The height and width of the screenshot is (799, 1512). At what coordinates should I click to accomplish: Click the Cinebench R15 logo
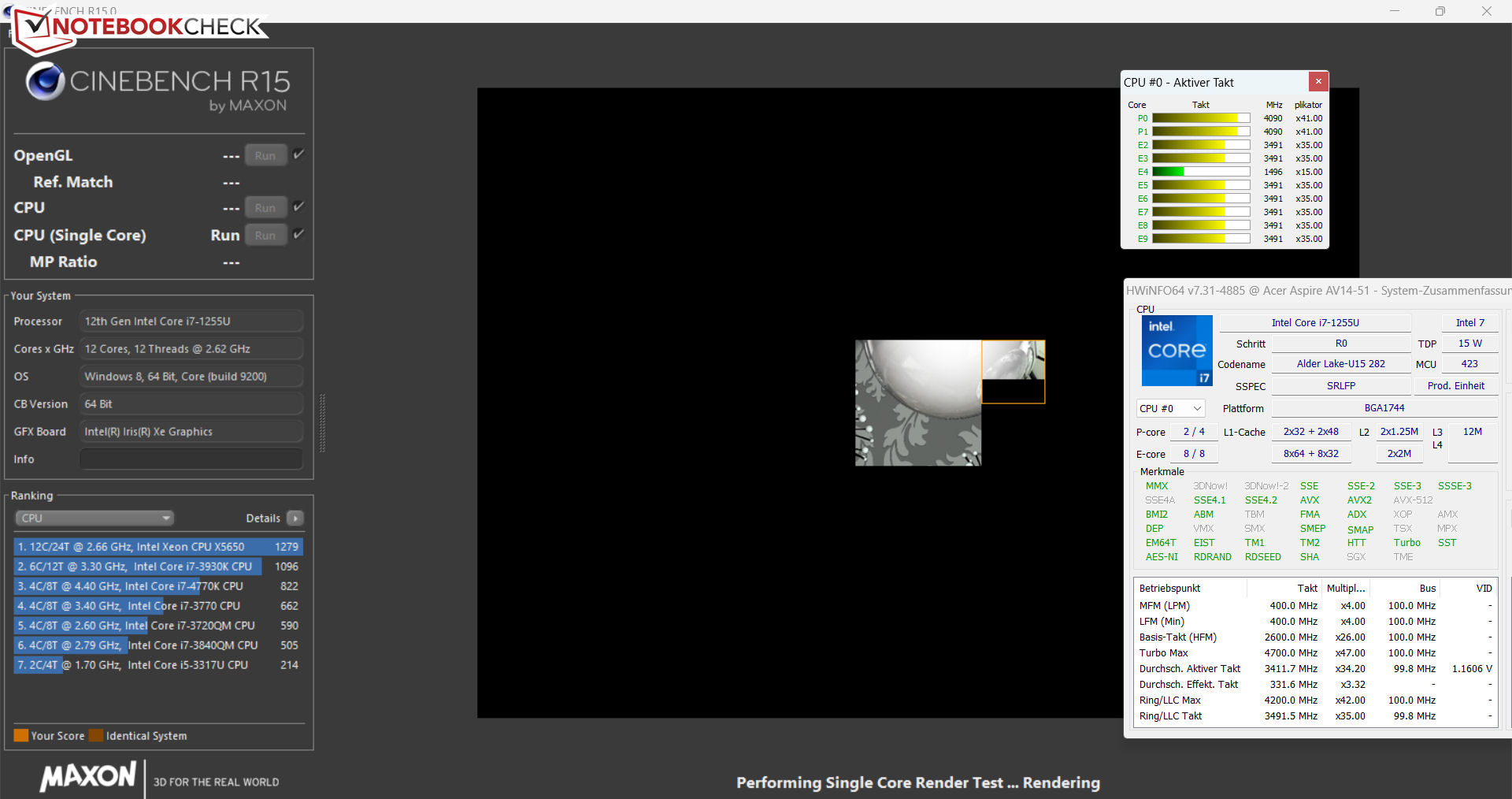pos(157,87)
